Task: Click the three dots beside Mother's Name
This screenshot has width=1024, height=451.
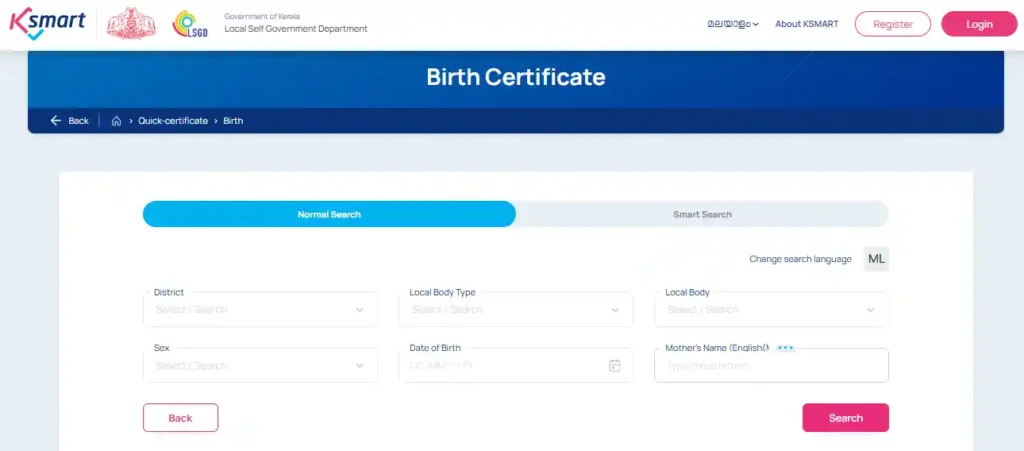Action: pyautogui.click(x=785, y=348)
